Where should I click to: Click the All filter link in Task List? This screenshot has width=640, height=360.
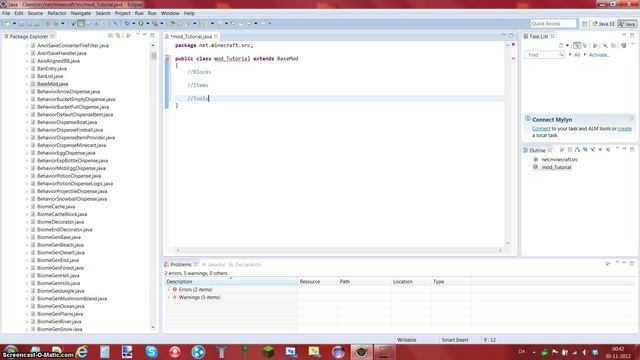(x=577, y=55)
